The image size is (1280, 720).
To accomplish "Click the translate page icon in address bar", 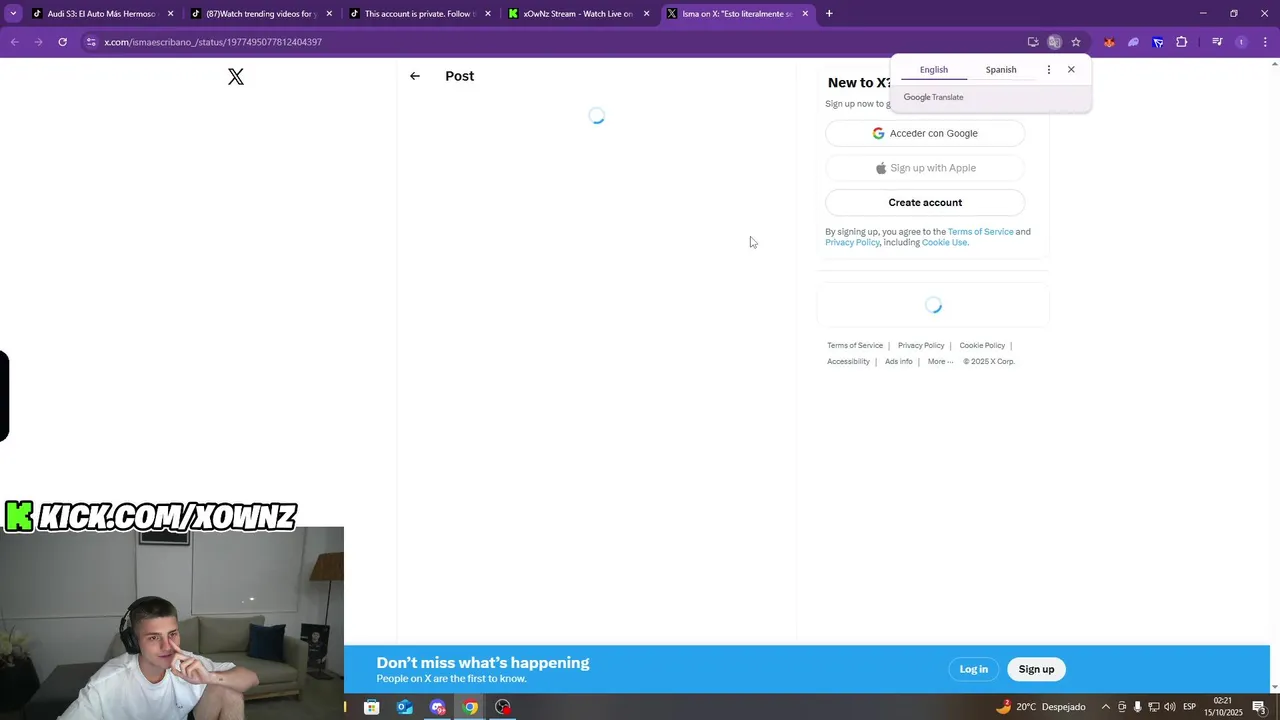I will tap(1054, 42).
